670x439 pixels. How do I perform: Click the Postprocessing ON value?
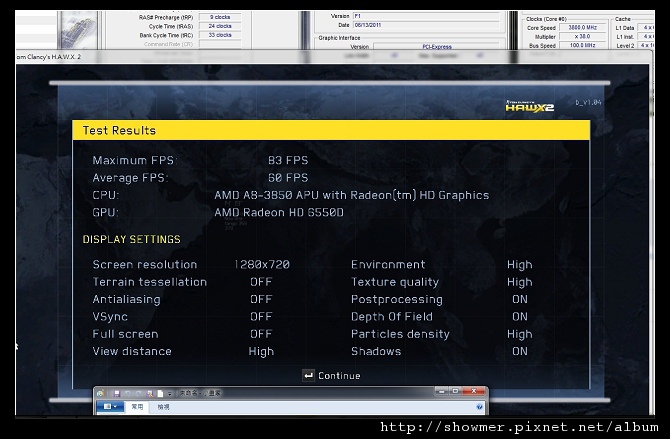coord(520,299)
